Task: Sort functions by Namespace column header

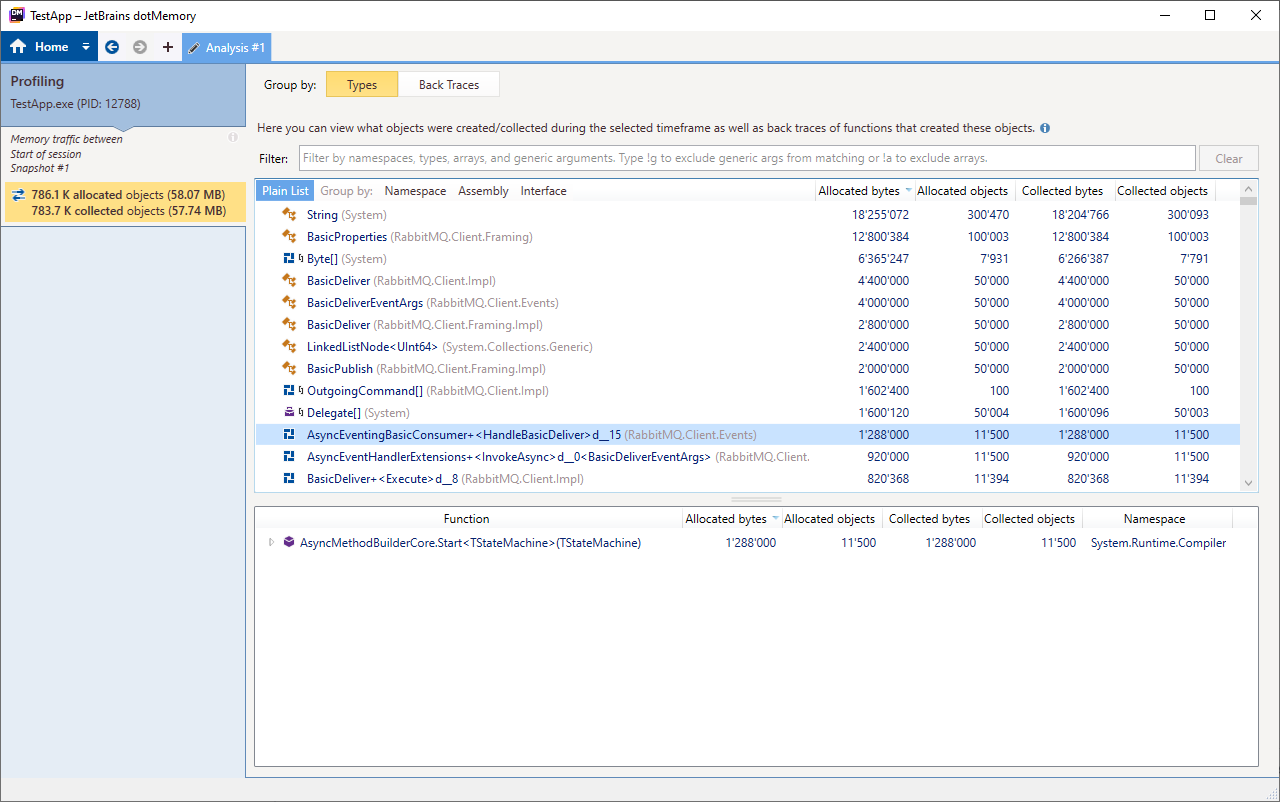Action: tap(1154, 519)
